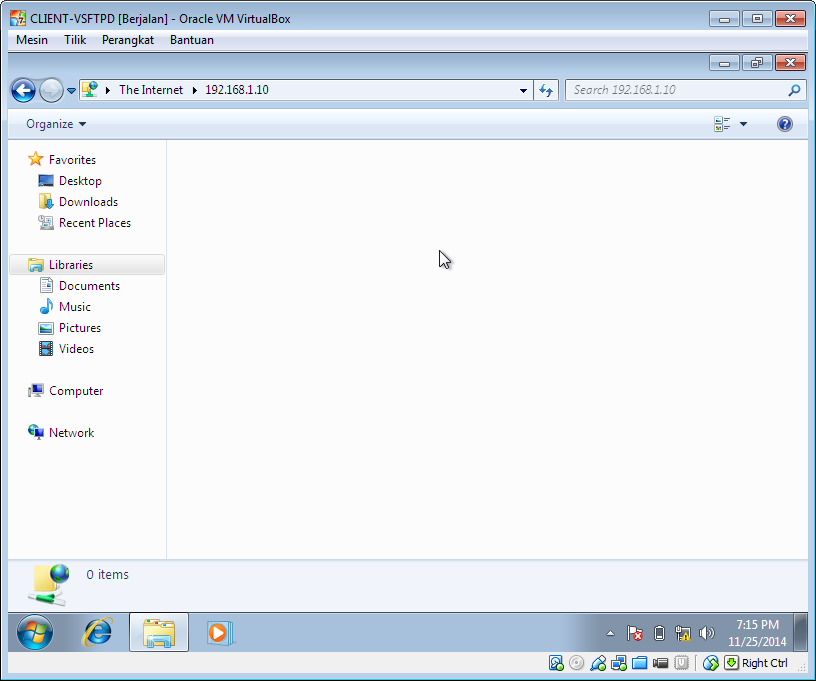This screenshot has height=681, width=816.
Task: Click VirtualBox optical disk icon
Action: 577,663
